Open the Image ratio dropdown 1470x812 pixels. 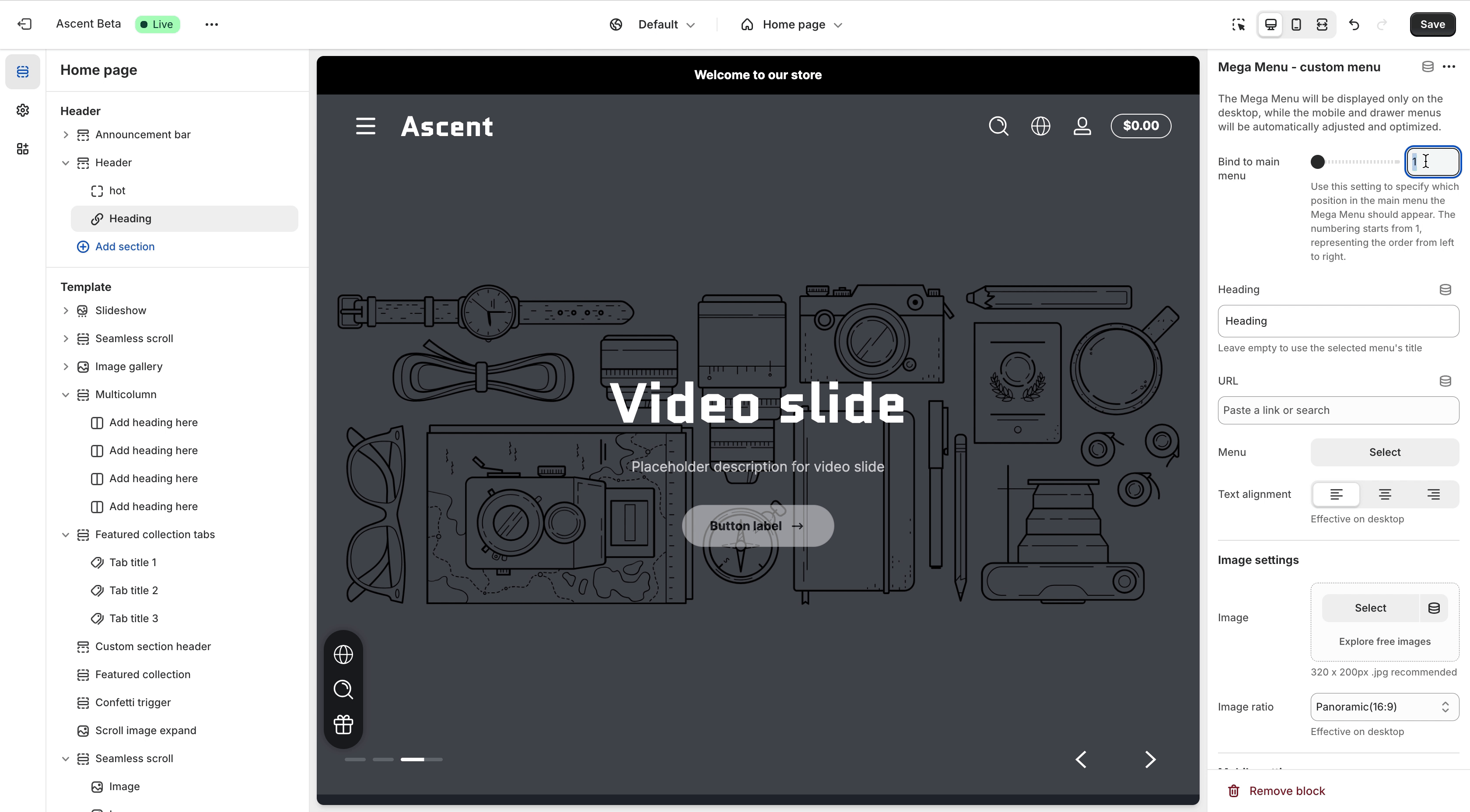1384,707
